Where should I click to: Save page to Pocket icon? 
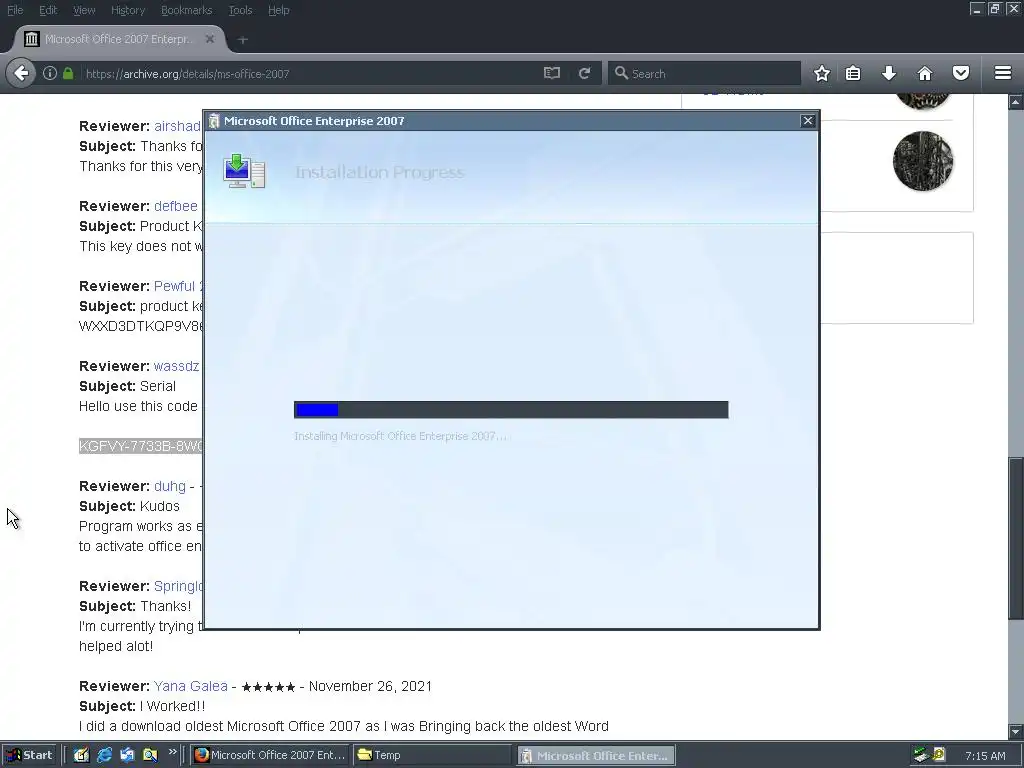[961, 73]
